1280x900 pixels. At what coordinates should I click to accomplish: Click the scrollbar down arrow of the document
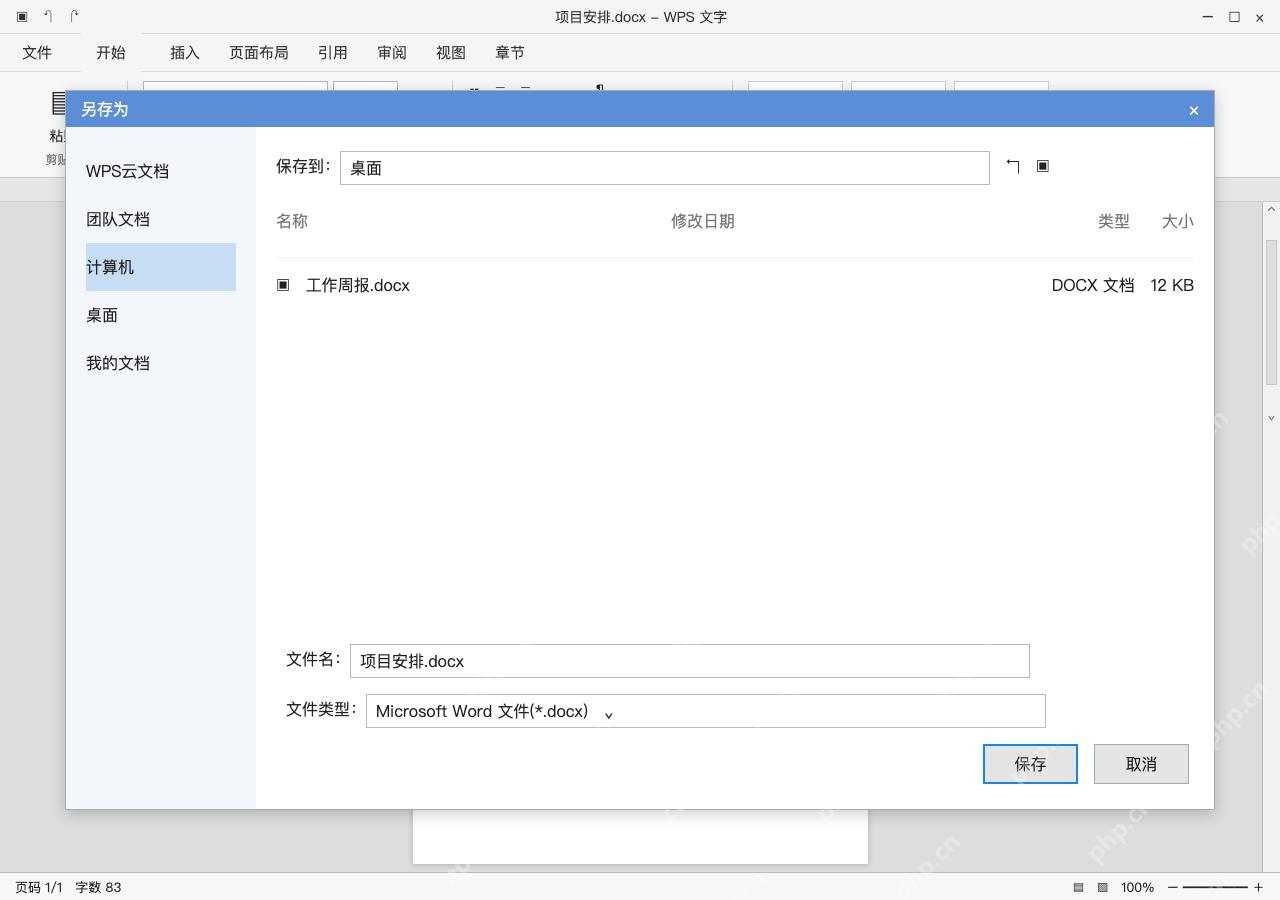[x=1272, y=418]
